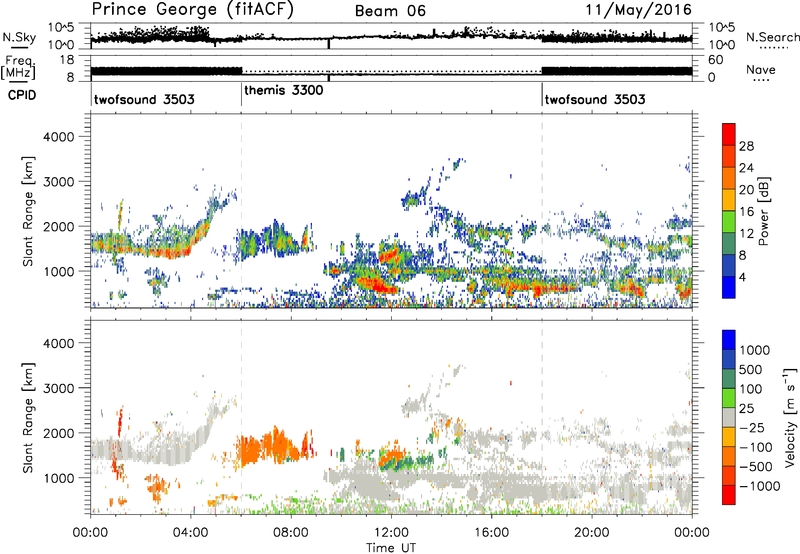Click the '08:00' time tick label
The width and height of the screenshot is (800, 554).
pyautogui.click(x=291, y=533)
